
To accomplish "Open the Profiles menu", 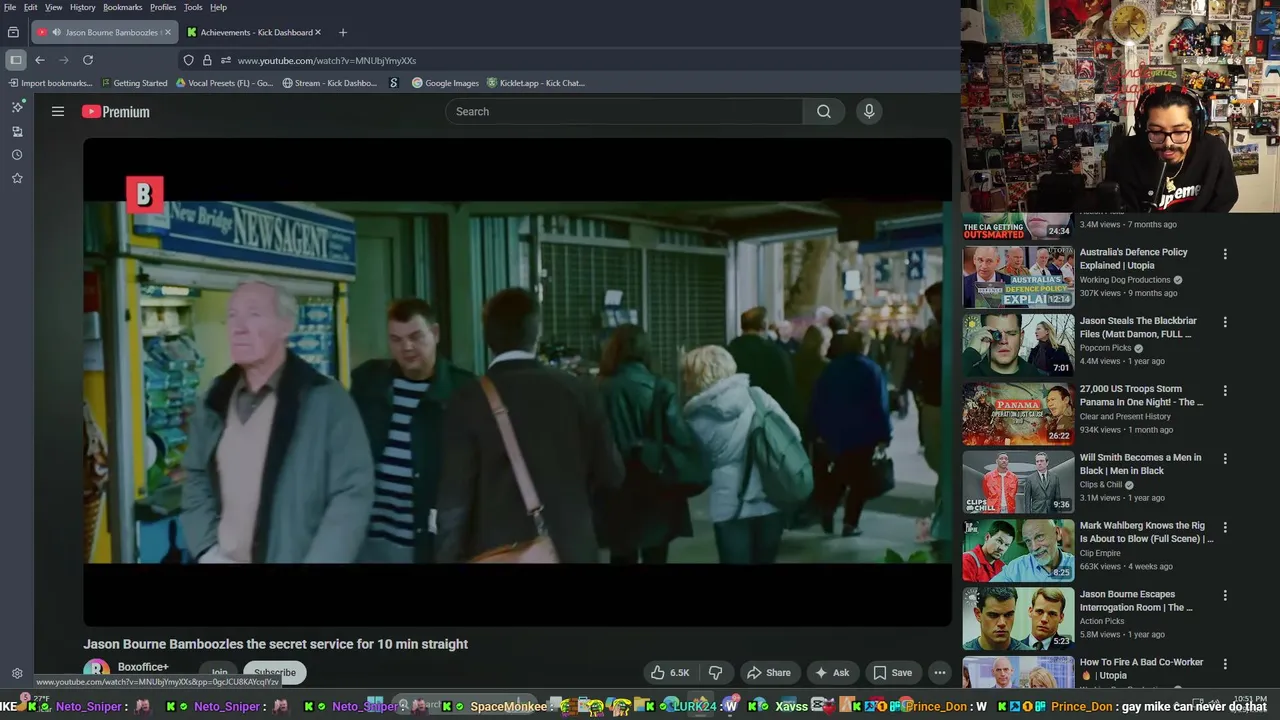I will (163, 7).
